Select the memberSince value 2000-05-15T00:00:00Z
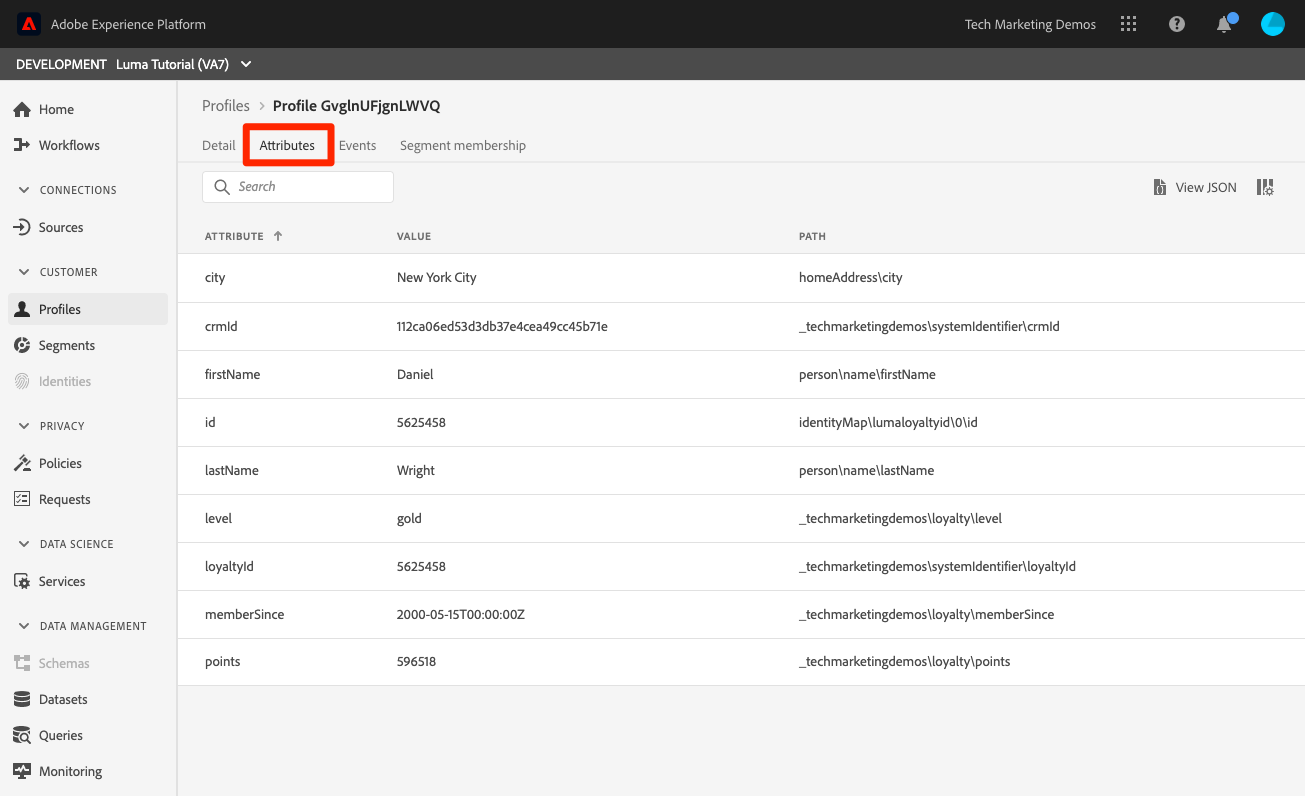This screenshot has height=796, width=1305. [x=461, y=614]
